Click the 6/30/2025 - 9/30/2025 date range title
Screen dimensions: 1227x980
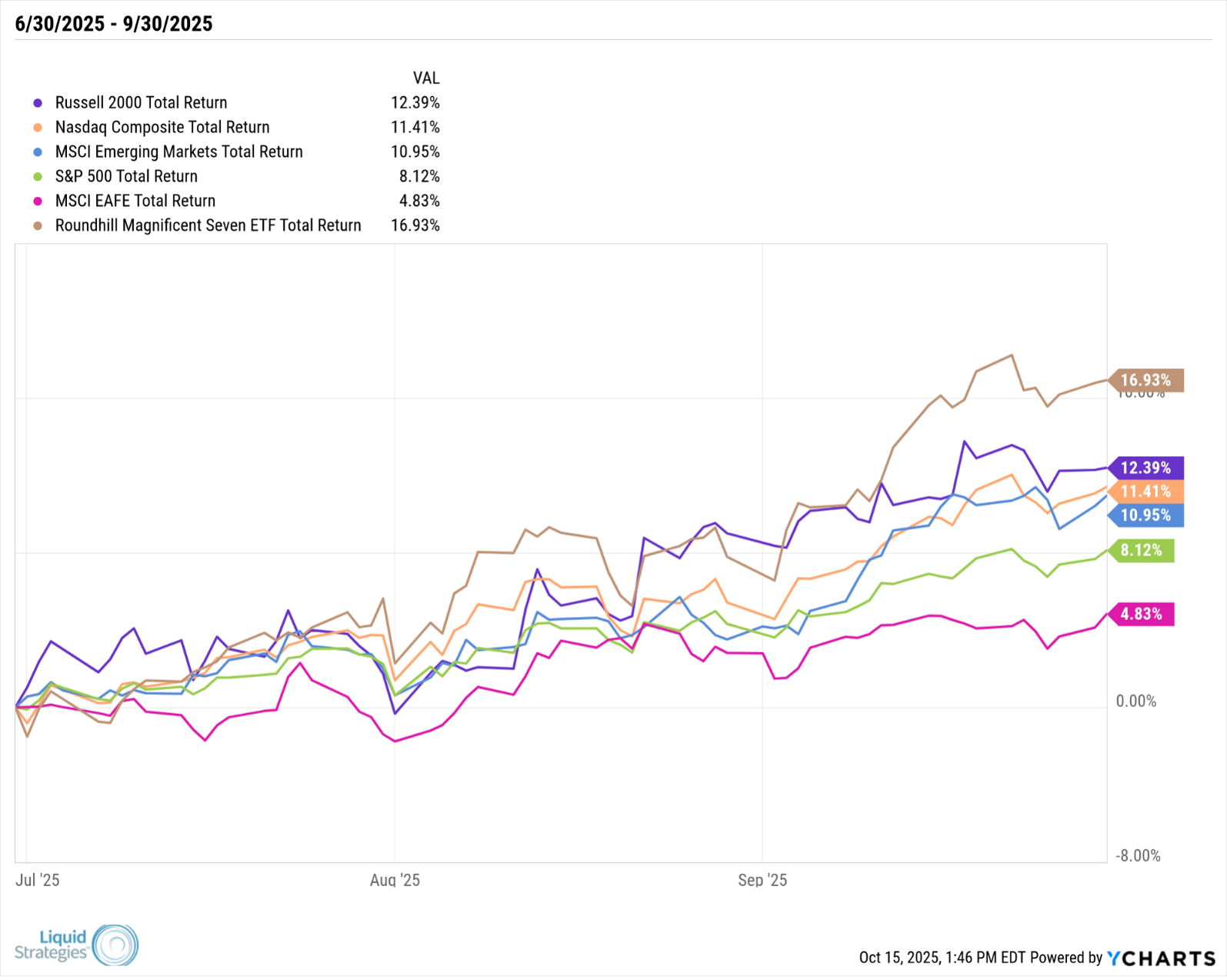point(114,24)
